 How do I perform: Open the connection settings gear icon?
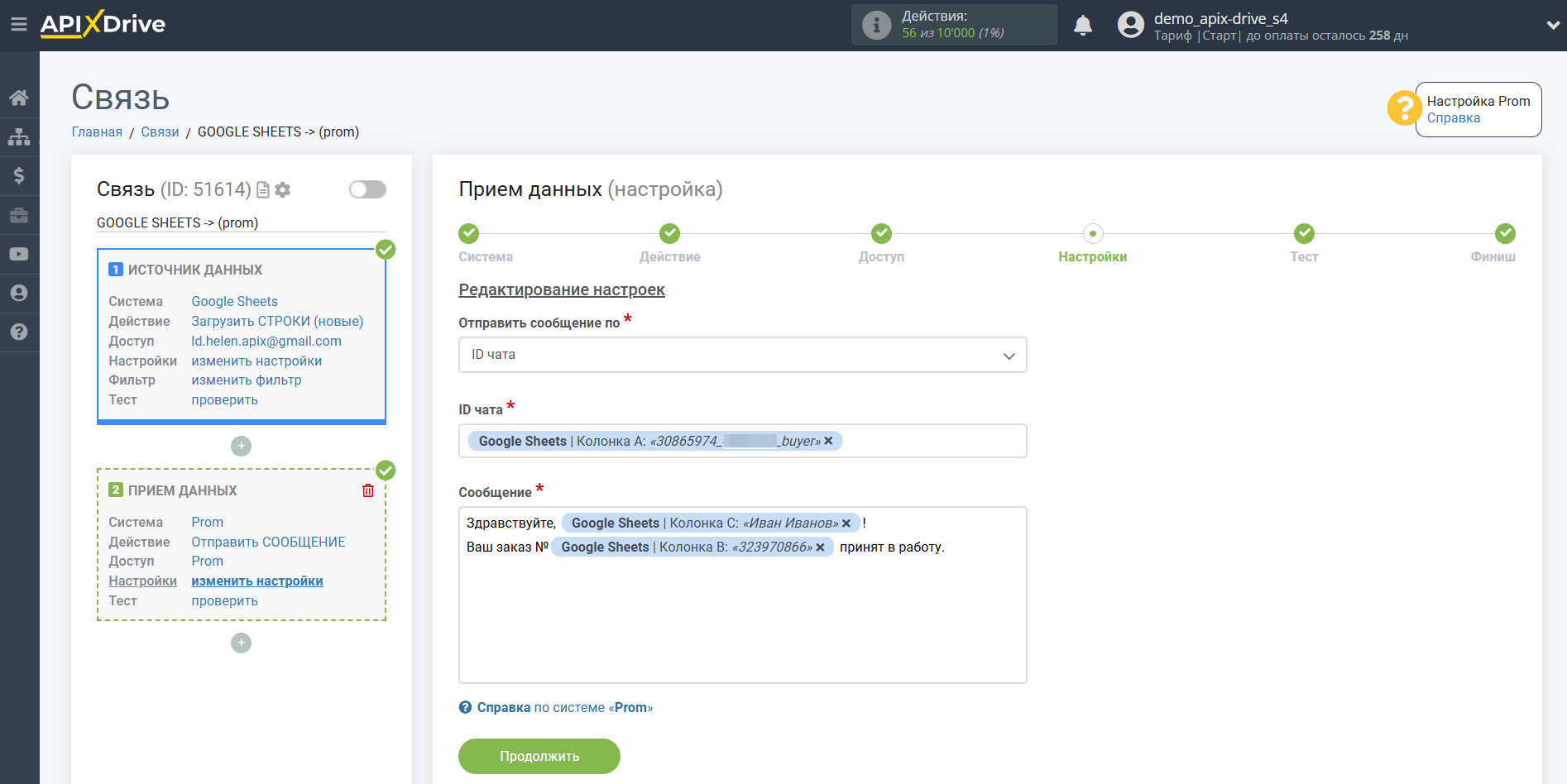click(283, 190)
